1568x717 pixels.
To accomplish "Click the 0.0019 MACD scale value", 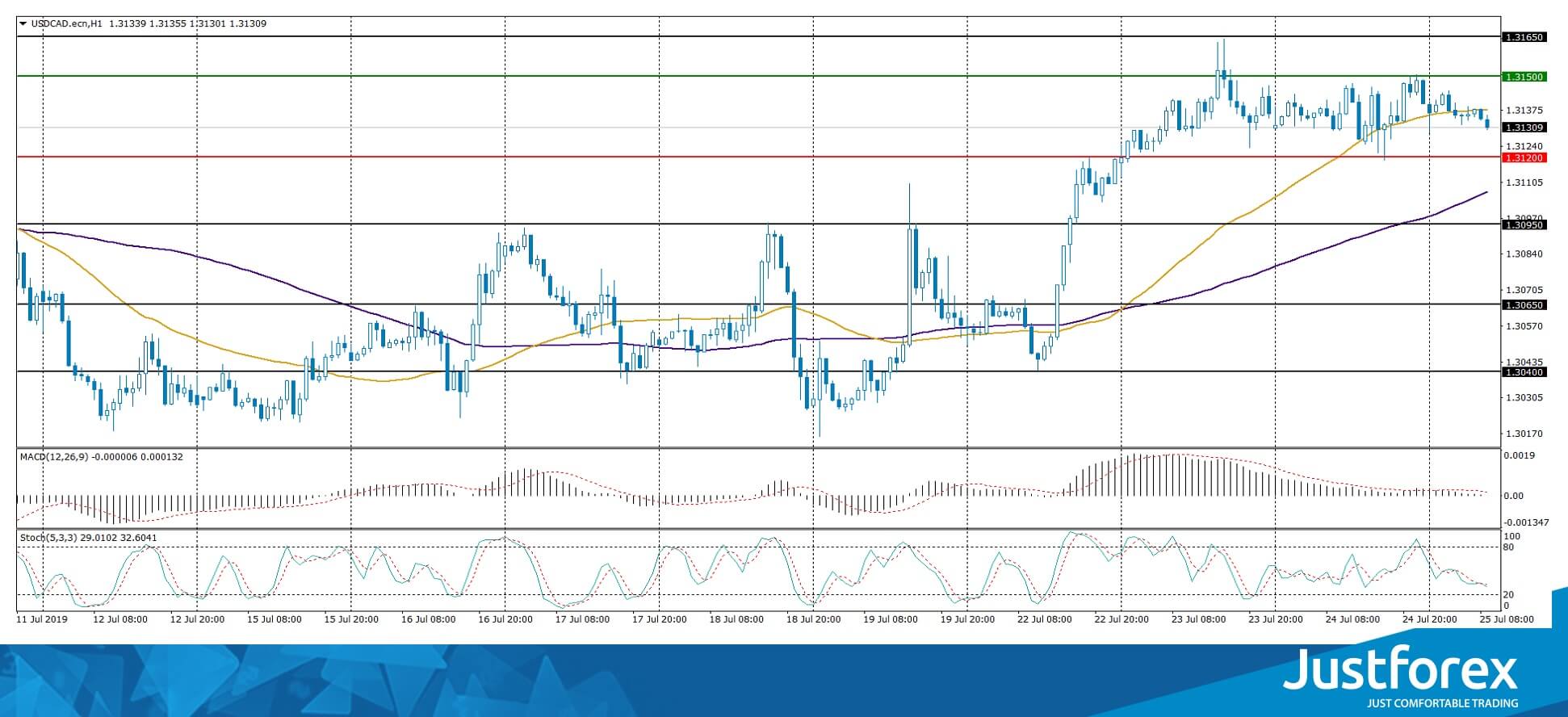I will pyautogui.click(x=1520, y=455).
